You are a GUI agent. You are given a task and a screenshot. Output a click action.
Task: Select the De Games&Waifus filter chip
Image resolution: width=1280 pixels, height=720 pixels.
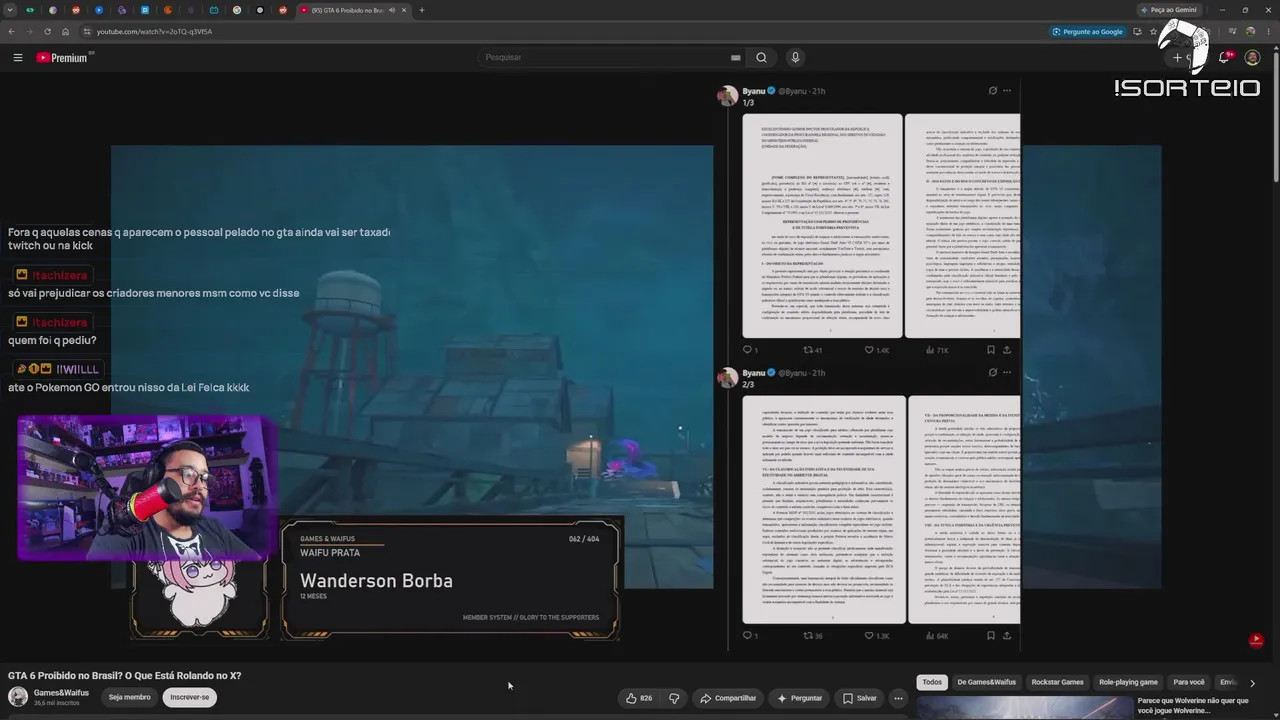point(986,683)
